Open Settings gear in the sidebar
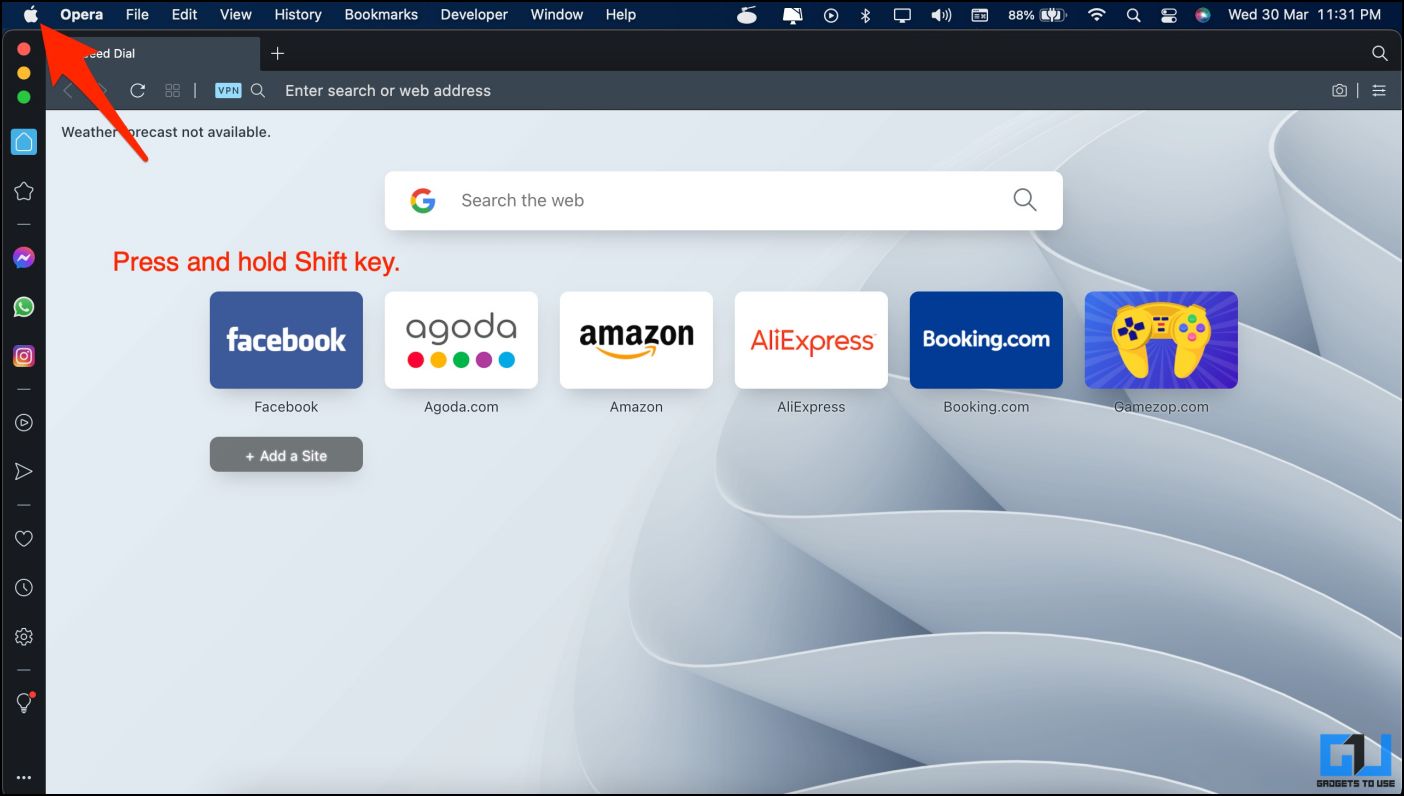This screenshot has width=1404, height=796. point(24,636)
